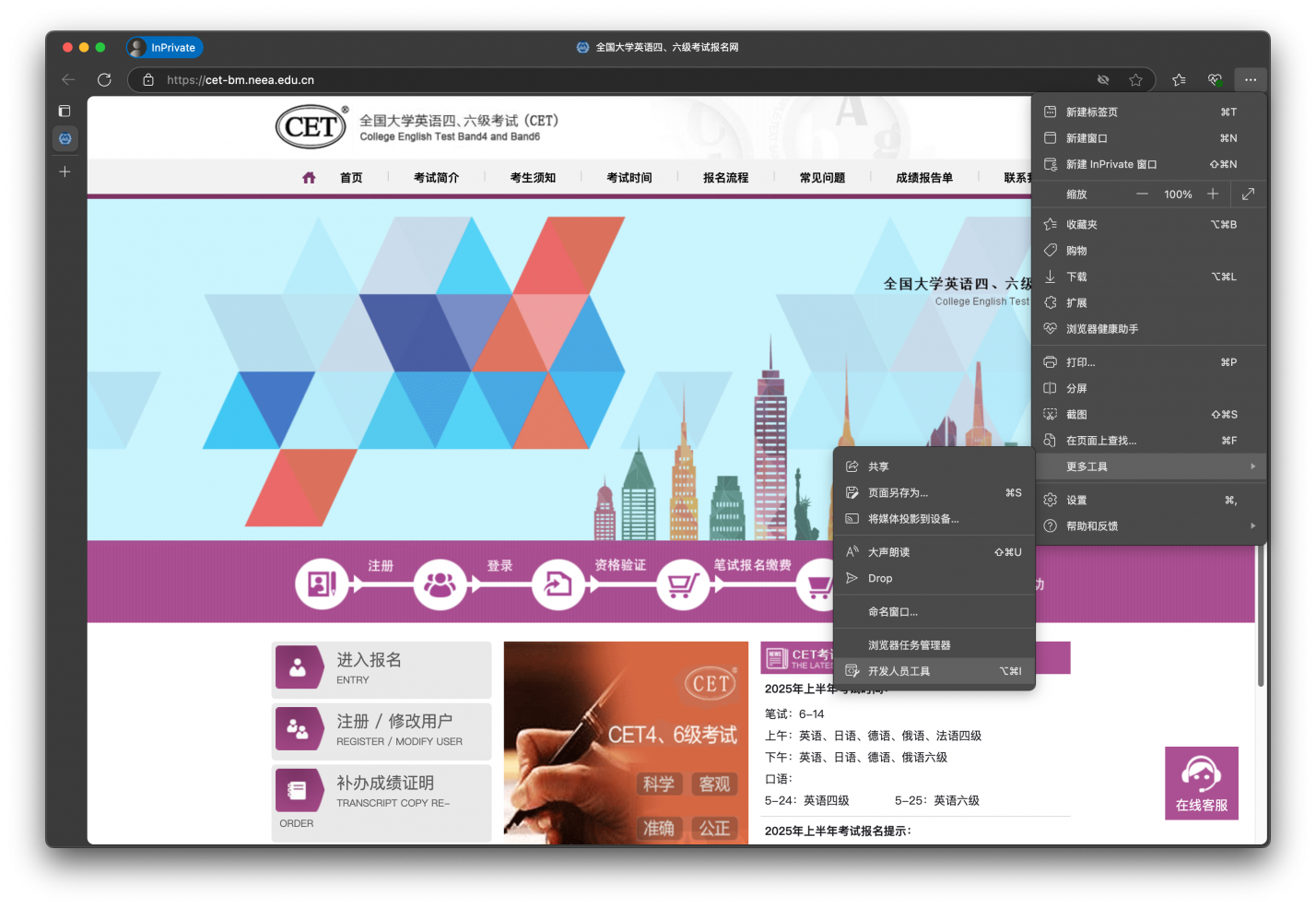Click the address bar to edit URL

click(x=553, y=79)
